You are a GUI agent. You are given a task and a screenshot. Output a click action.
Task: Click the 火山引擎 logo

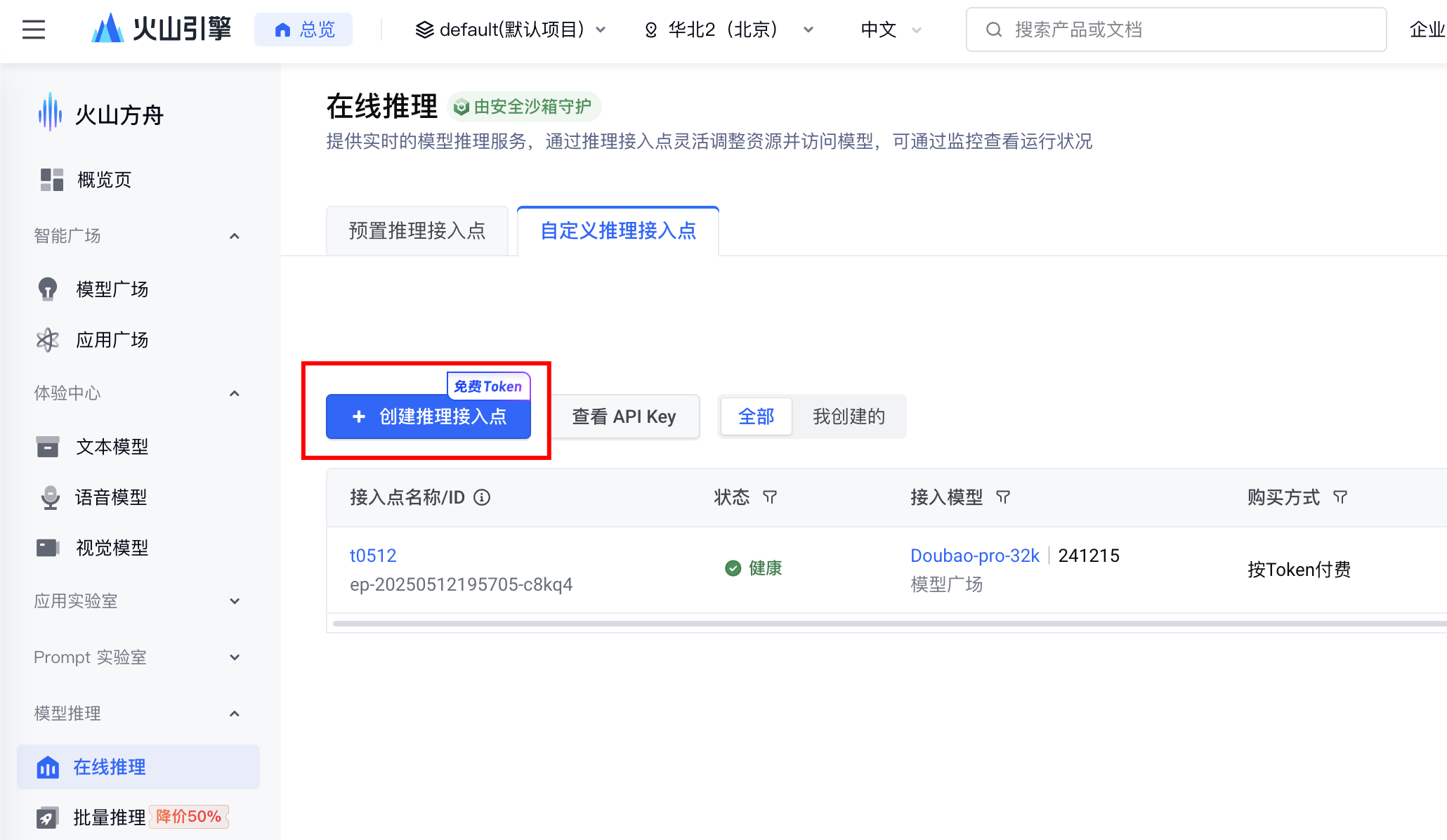(x=161, y=29)
